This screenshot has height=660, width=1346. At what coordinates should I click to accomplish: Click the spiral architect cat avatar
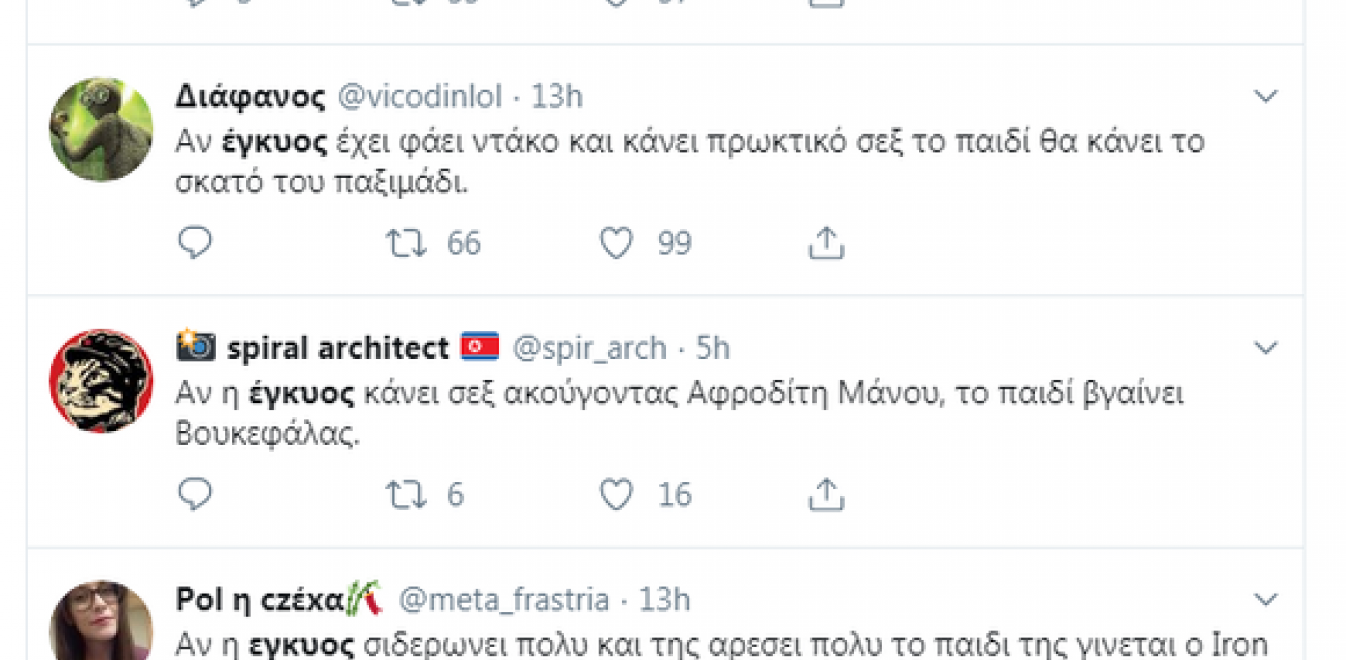click(x=101, y=381)
